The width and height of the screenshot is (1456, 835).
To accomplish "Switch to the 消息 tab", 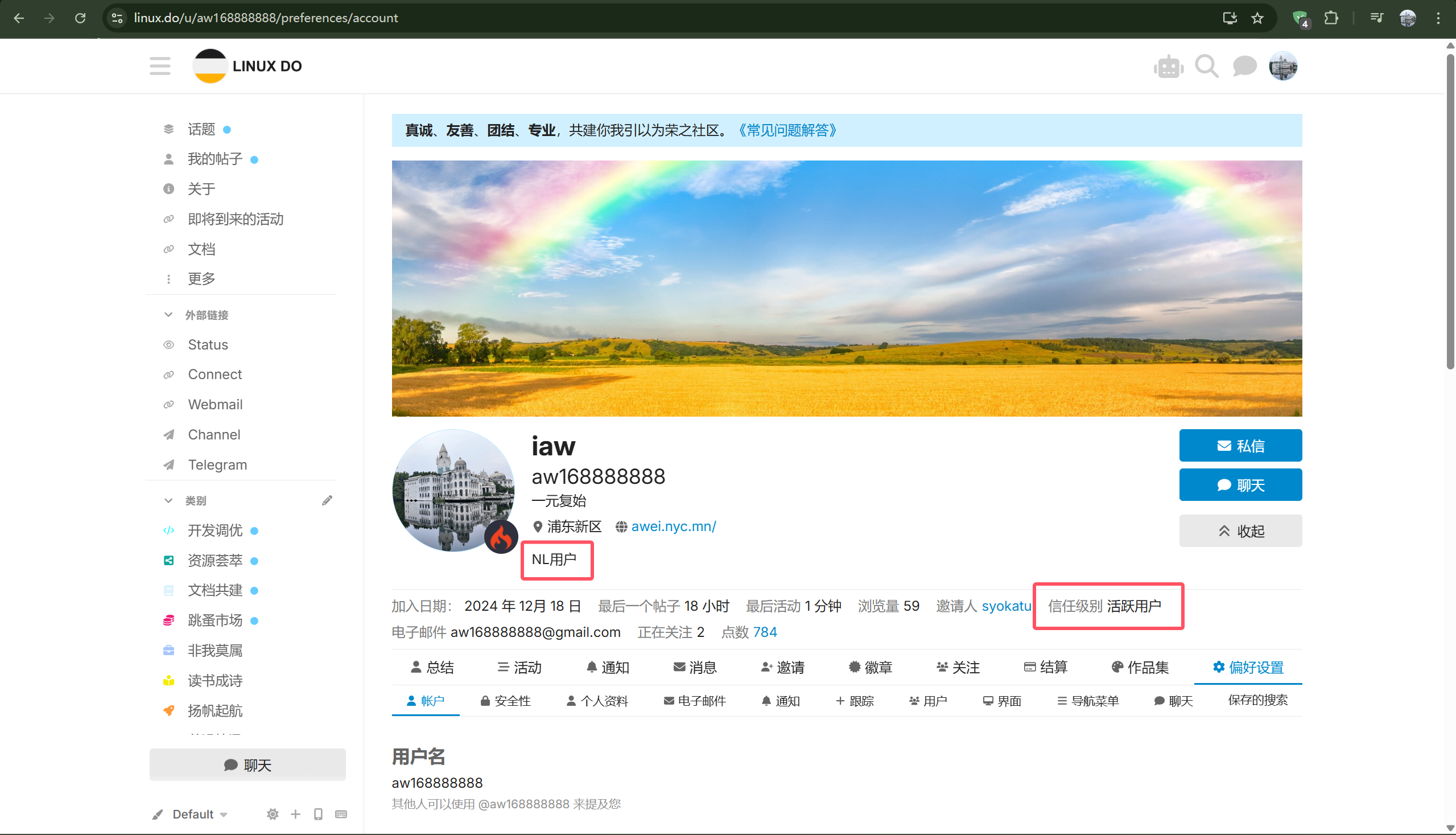I will point(695,667).
